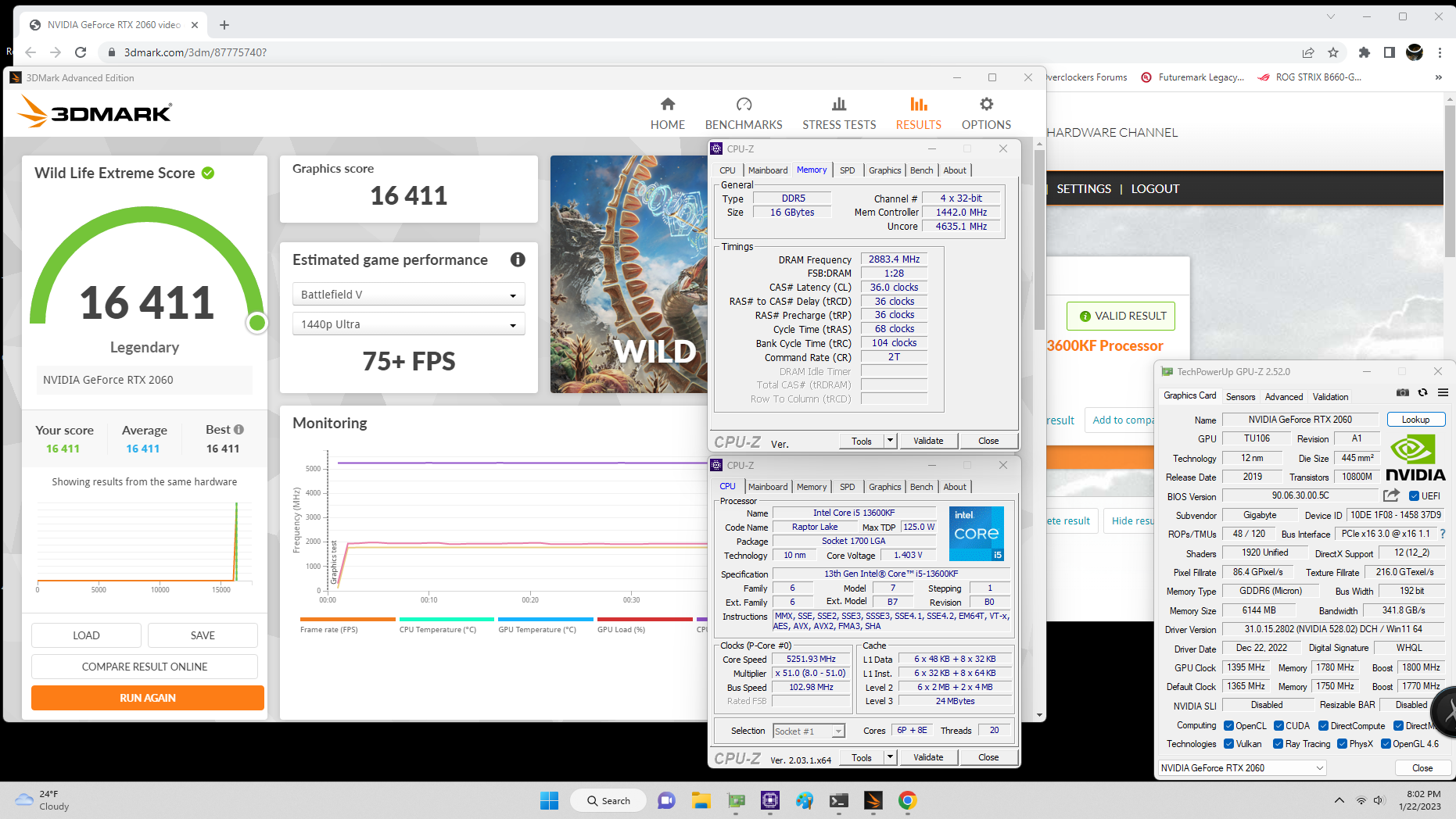Screen dimensions: 1456x819
Task: Toggle the DirectCompute checkbox in GPU-Z
Action: [x=1324, y=726]
